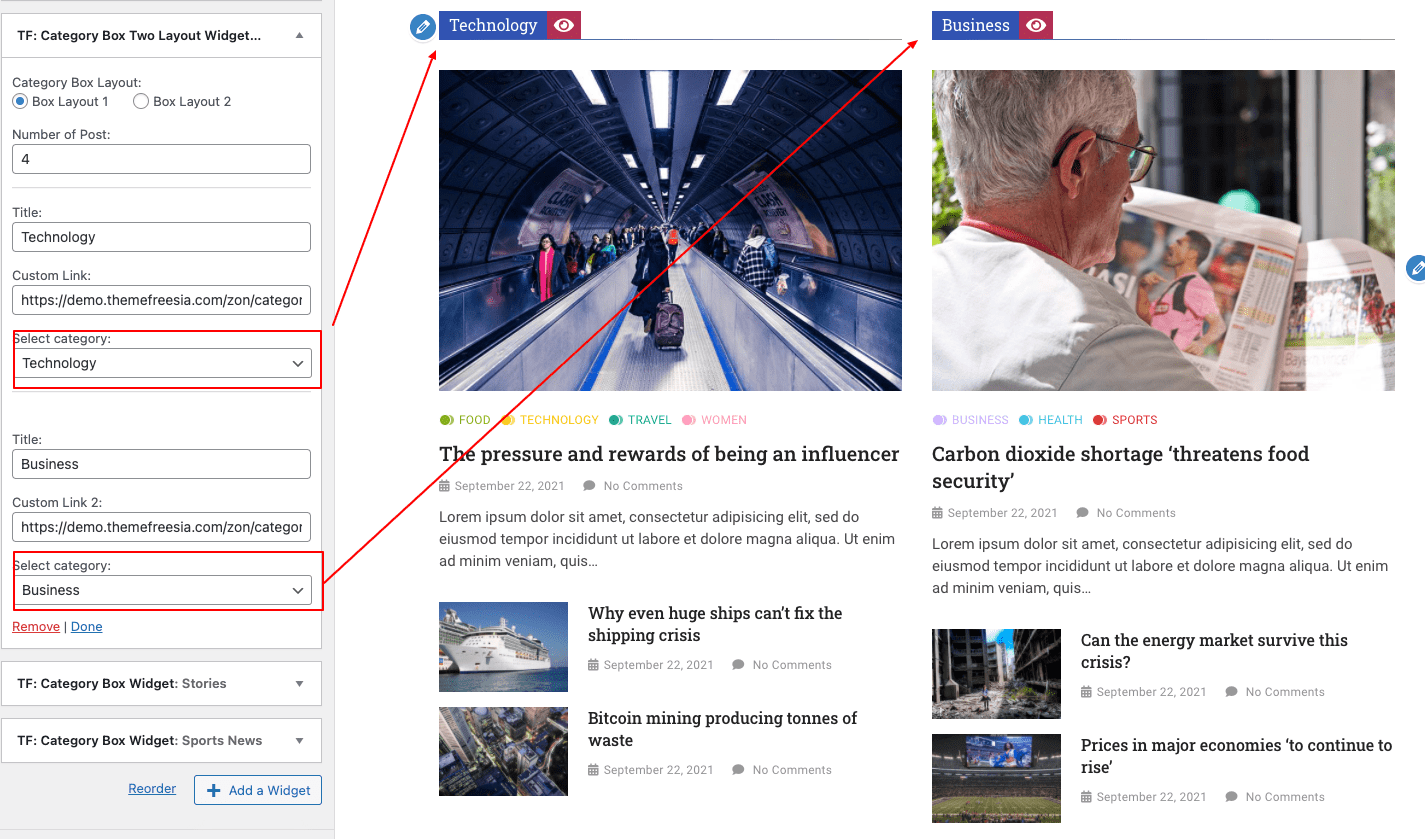Click the green FOOD category tag icon
The image size is (1425, 839).
click(446, 420)
